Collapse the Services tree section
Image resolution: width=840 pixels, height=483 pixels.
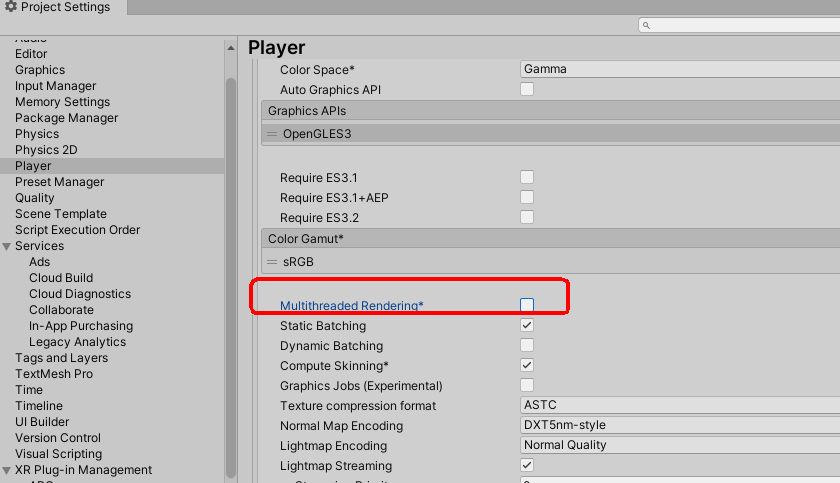click(6, 246)
